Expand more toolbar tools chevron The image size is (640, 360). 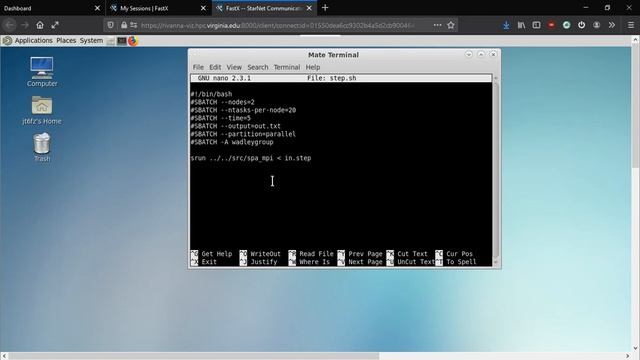611,25
